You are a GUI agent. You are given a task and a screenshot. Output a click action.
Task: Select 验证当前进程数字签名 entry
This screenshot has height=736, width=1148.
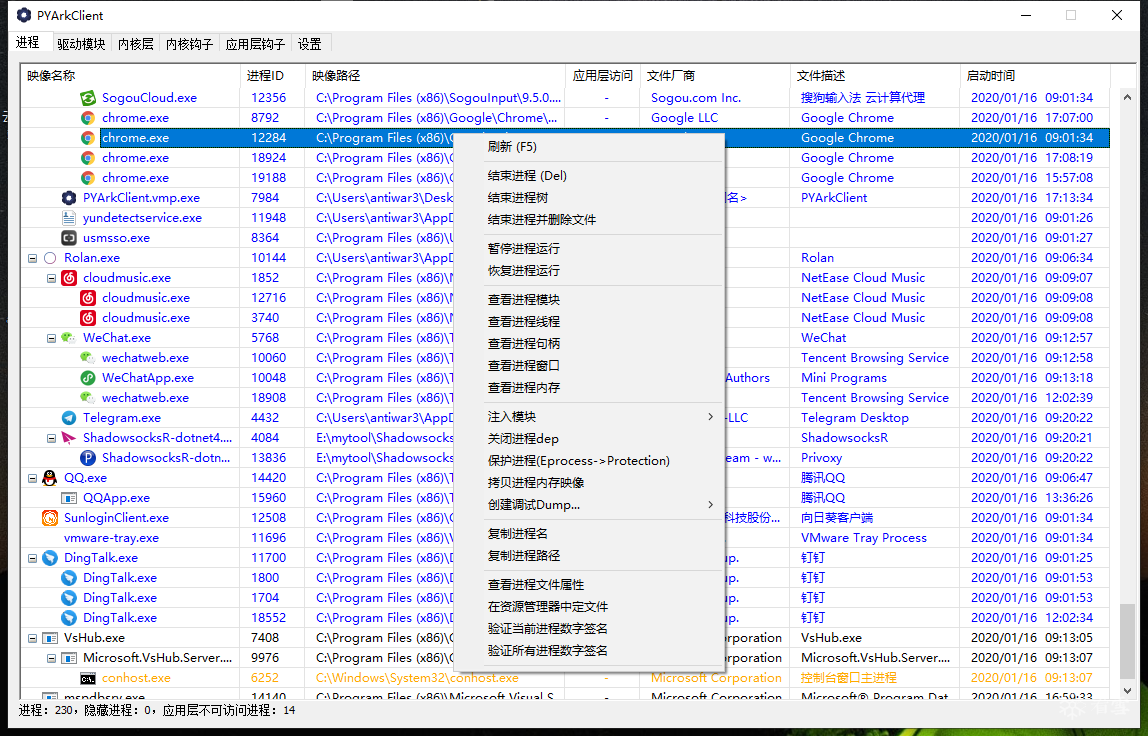tap(589, 628)
